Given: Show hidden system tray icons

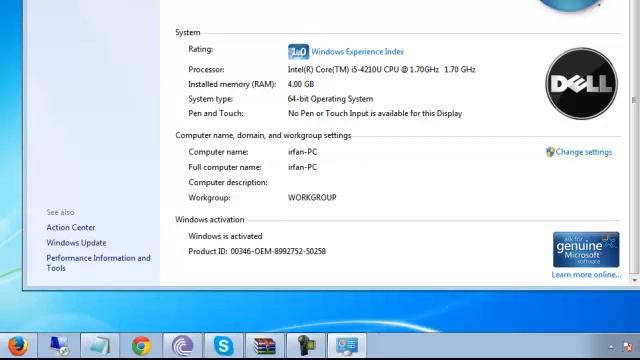Looking at the screenshot, I should click(611, 347).
